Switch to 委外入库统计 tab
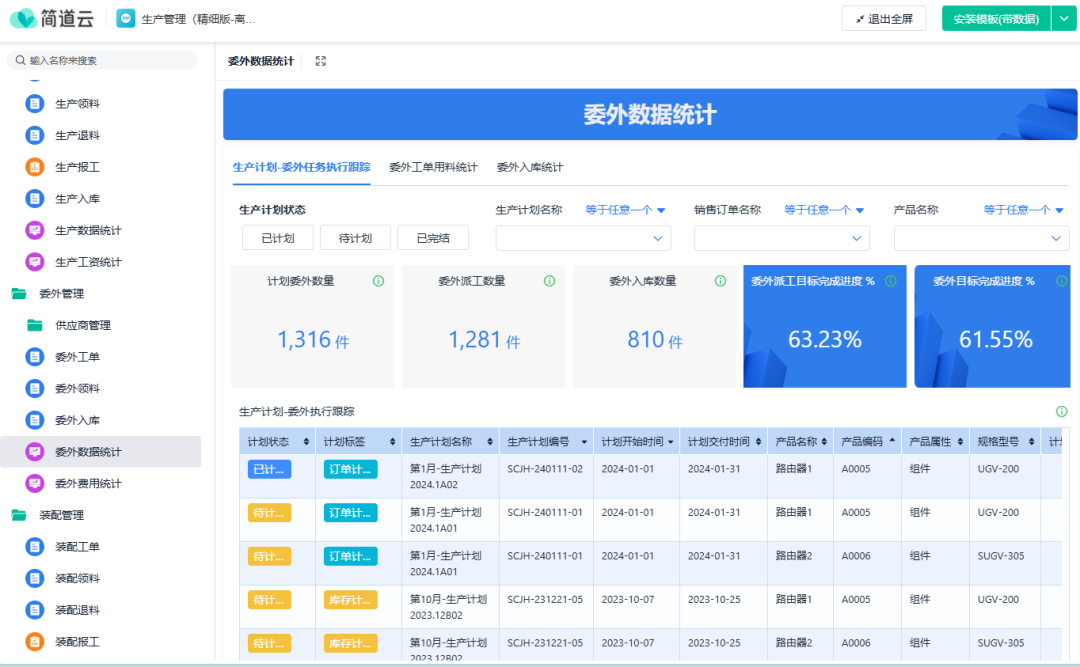This screenshot has width=1080, height=667. [530, 167]
